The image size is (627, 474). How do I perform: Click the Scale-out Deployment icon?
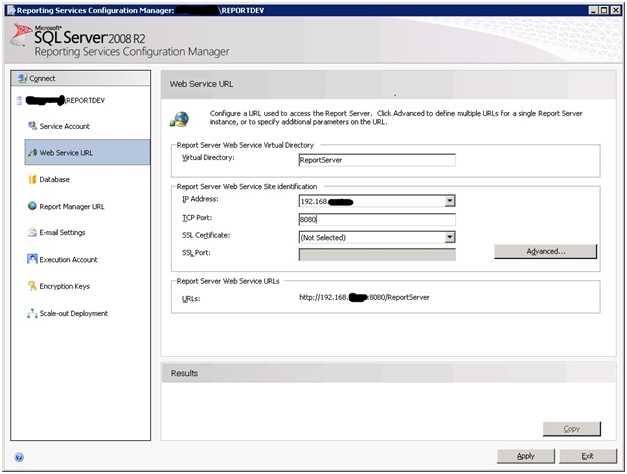pos(32,313)
